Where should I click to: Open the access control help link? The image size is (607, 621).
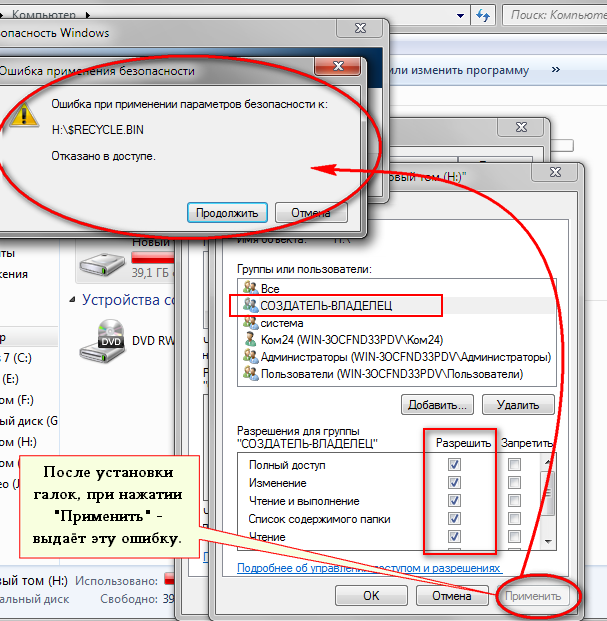(369, 568)
